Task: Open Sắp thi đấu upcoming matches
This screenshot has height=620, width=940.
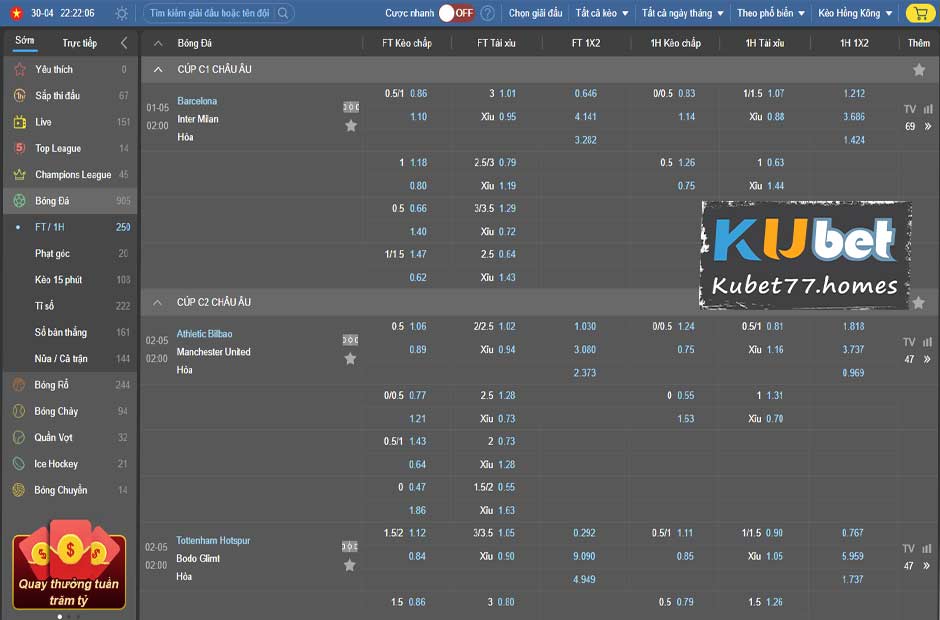Action: pyautogui.click(x=70, y=96)
